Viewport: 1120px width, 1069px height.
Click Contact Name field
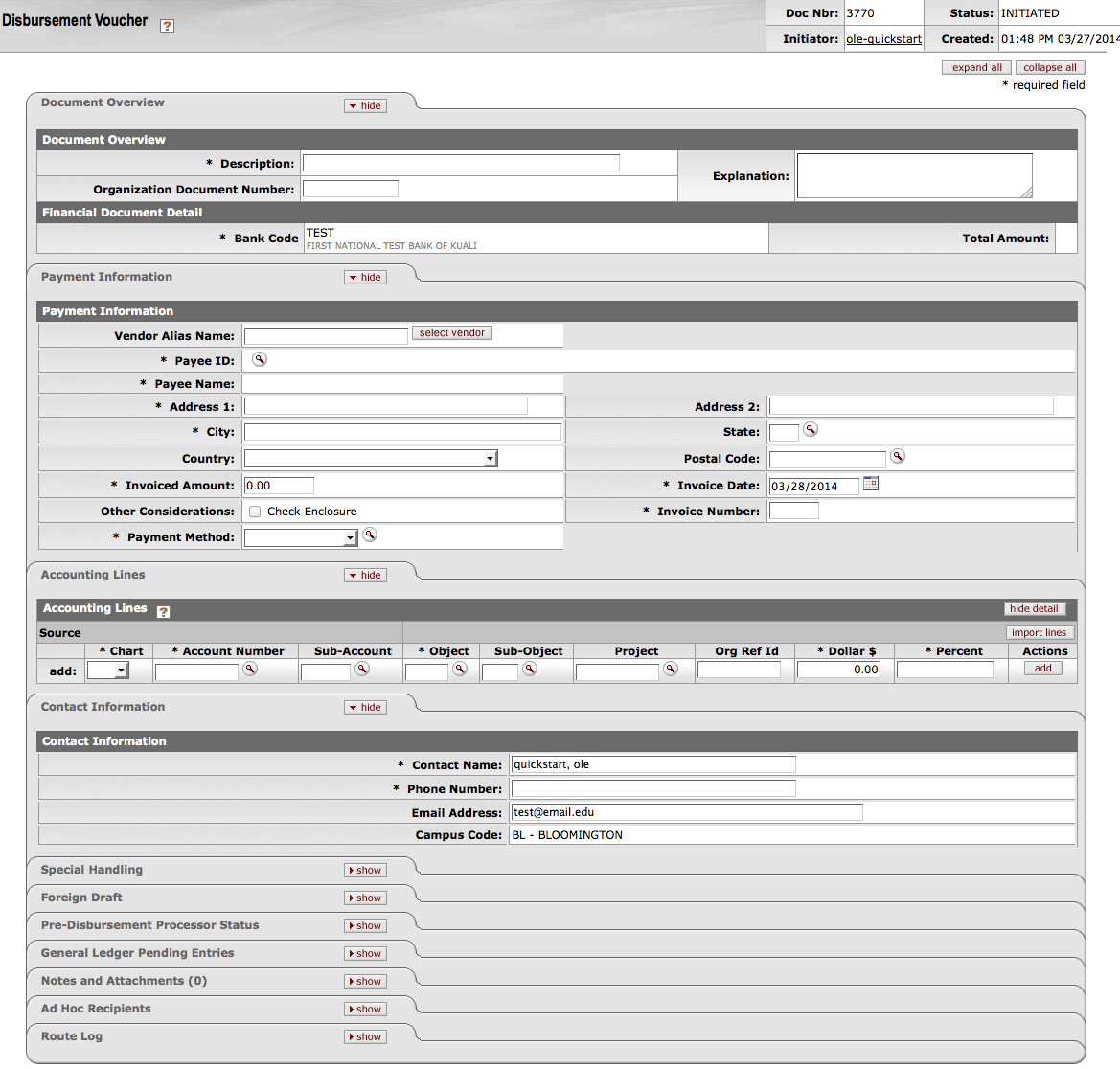(653, 764)
